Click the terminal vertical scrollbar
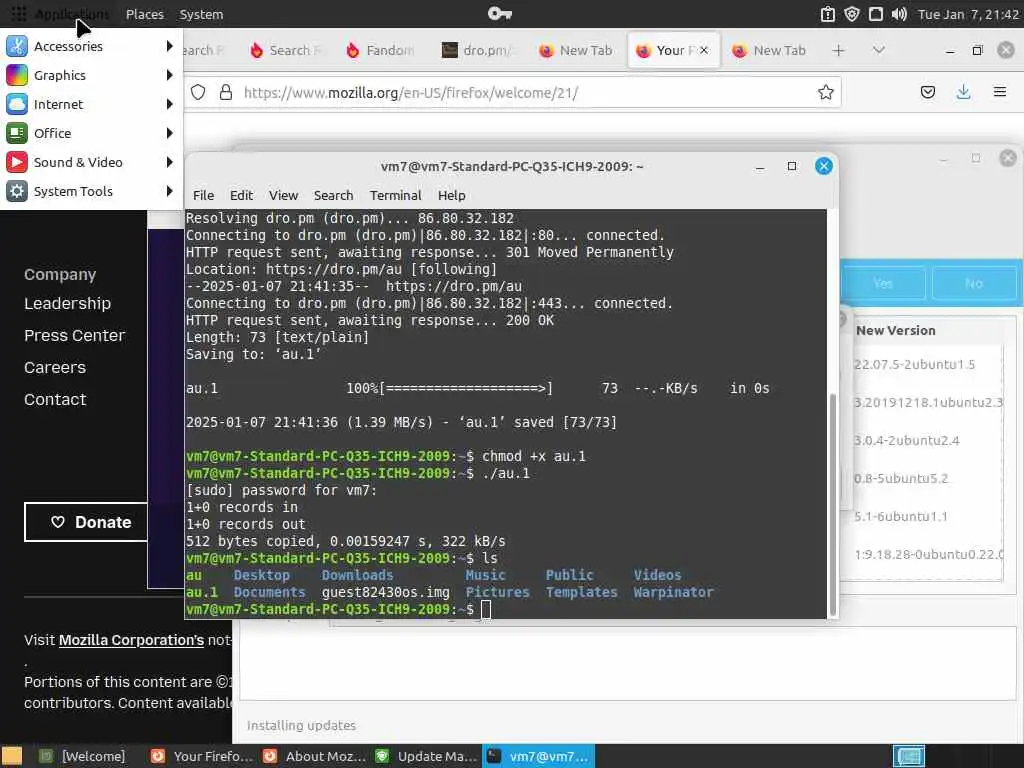Image resolution: width=1024 pixels, height=768 pixels. coord(832,505)
